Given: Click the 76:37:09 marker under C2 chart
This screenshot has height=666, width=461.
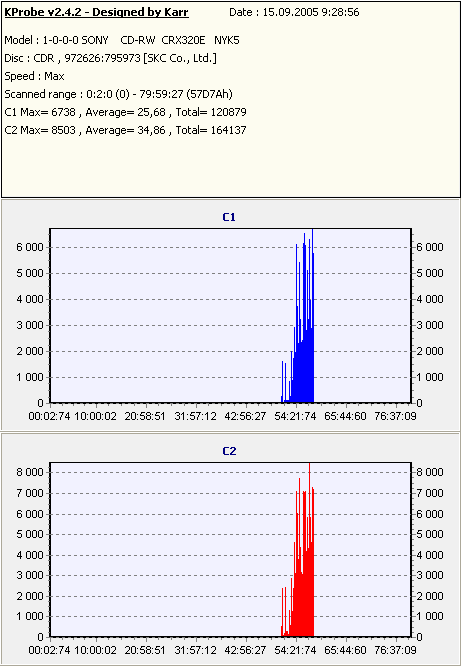Looking at the screenshot, I should point(396,650).
